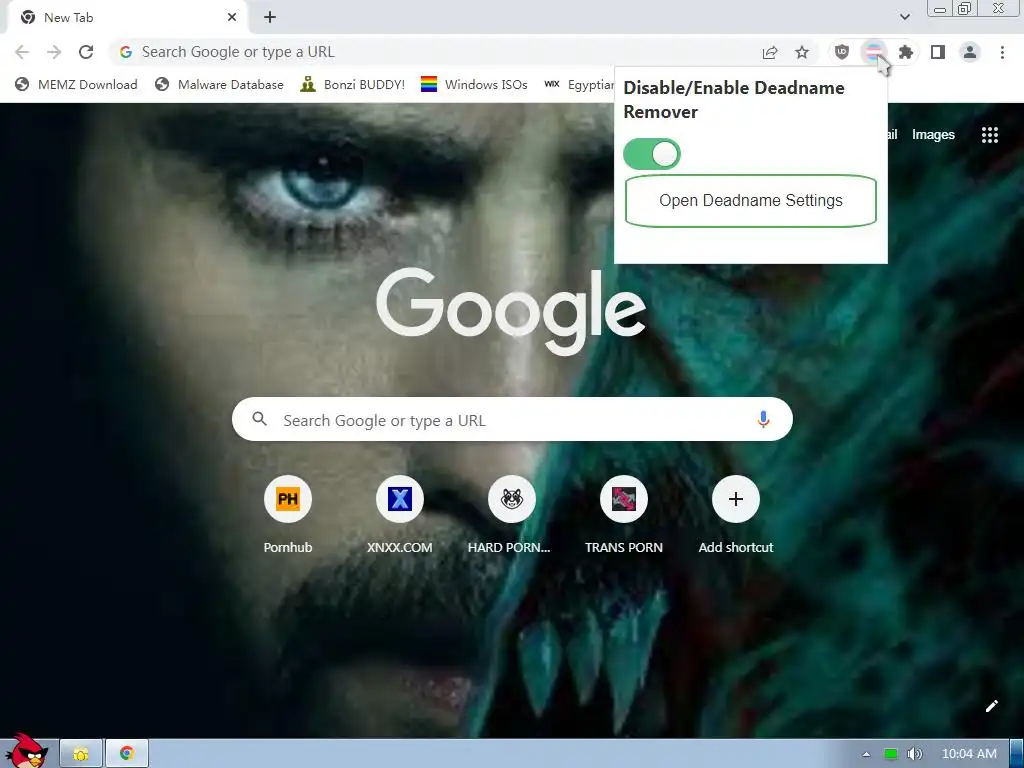Open the tab search dropdown chevron
This screenshot has width=1024, height=768.
click(x=904, y=17)
